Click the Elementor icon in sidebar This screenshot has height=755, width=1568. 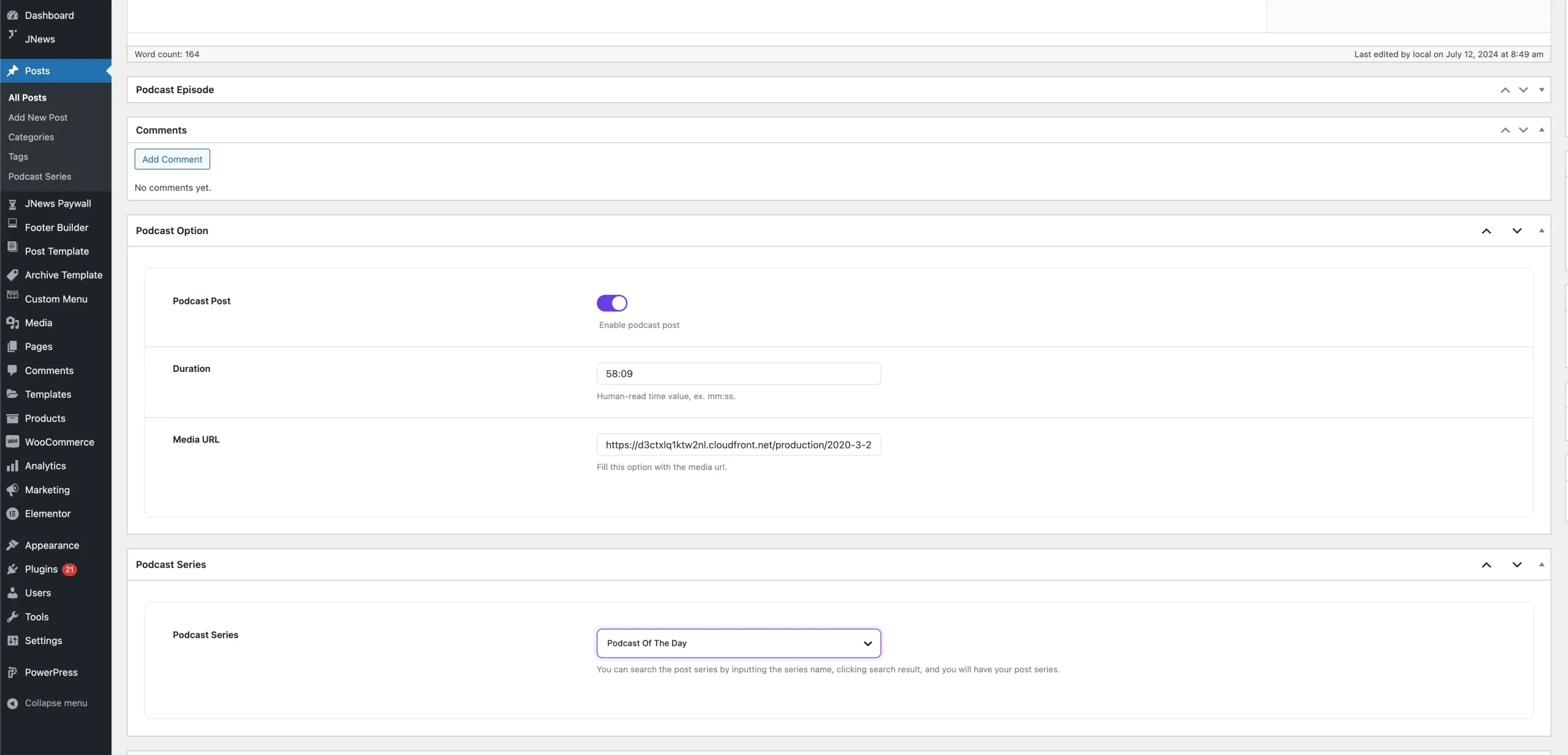coord(12,514)
